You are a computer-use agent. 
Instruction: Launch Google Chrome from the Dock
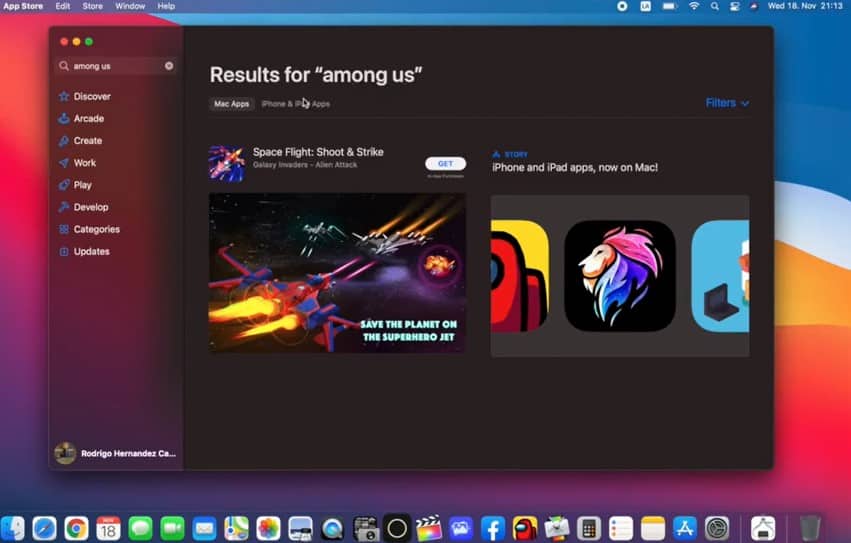[x=77, y=528]
